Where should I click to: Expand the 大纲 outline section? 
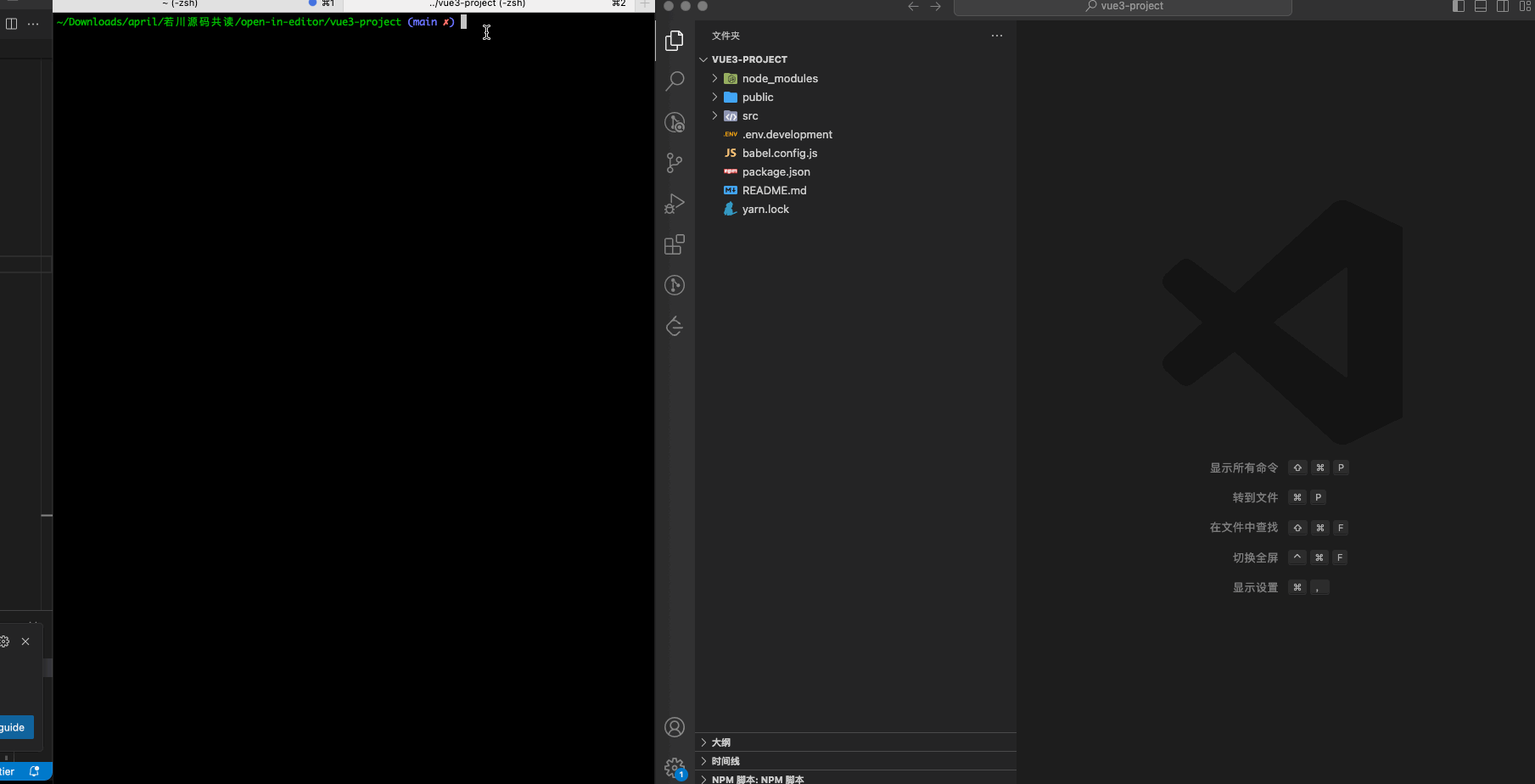point(855,742)
